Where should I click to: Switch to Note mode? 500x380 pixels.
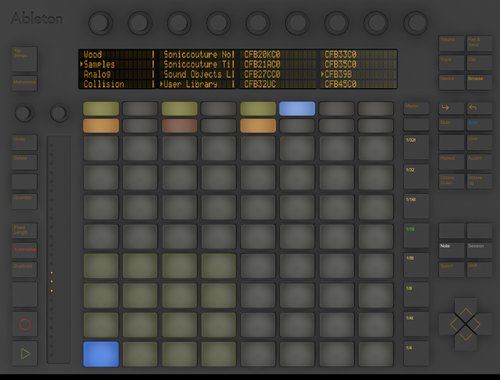(451, 250)
